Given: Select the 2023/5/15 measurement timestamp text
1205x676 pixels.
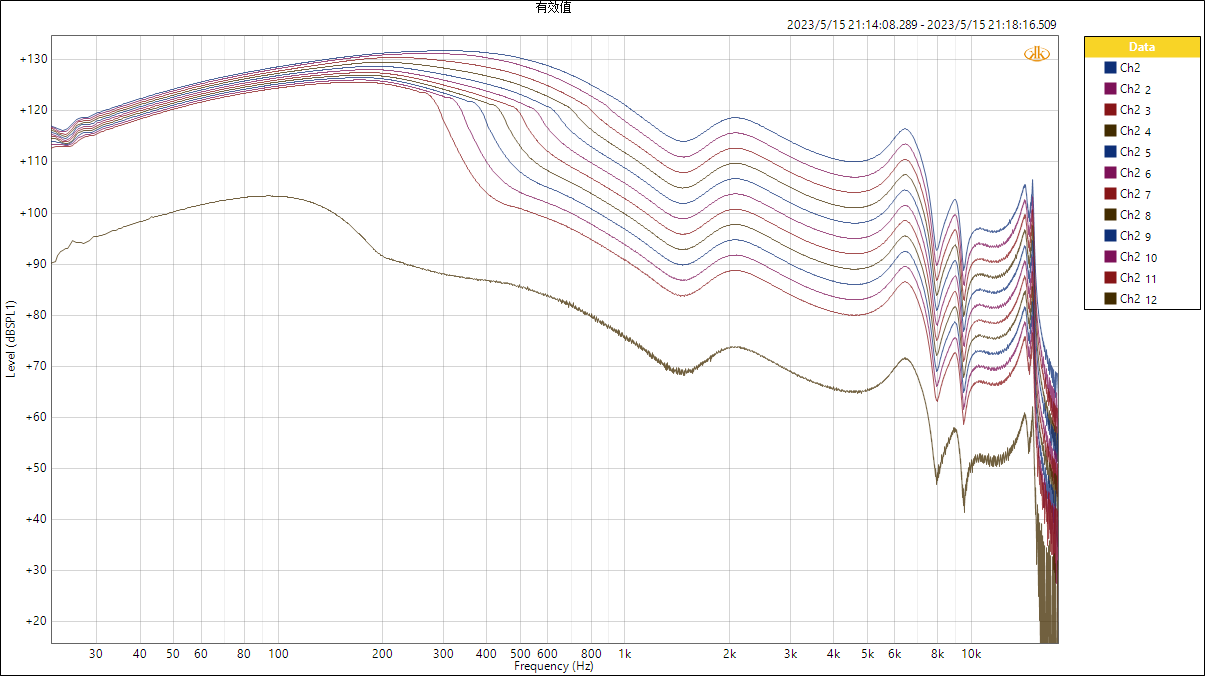Looking at the screenshot, I should point(922,25).
